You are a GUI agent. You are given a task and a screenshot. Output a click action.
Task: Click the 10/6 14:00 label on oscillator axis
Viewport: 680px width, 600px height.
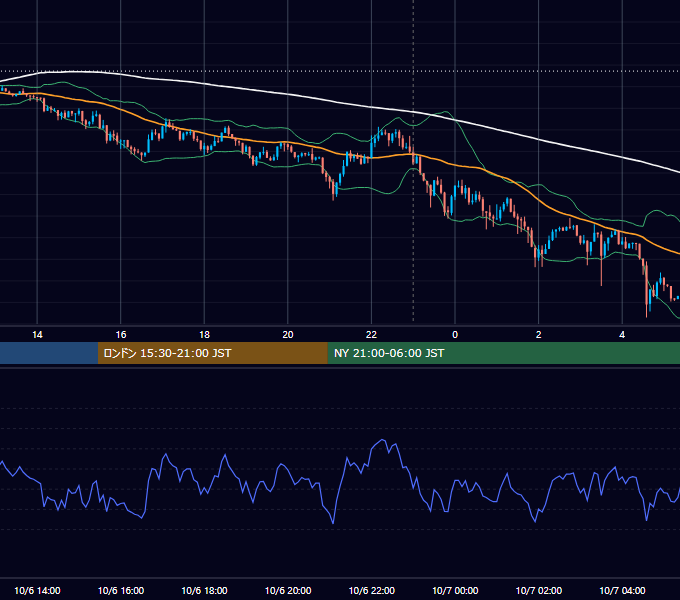pos(37,590)
